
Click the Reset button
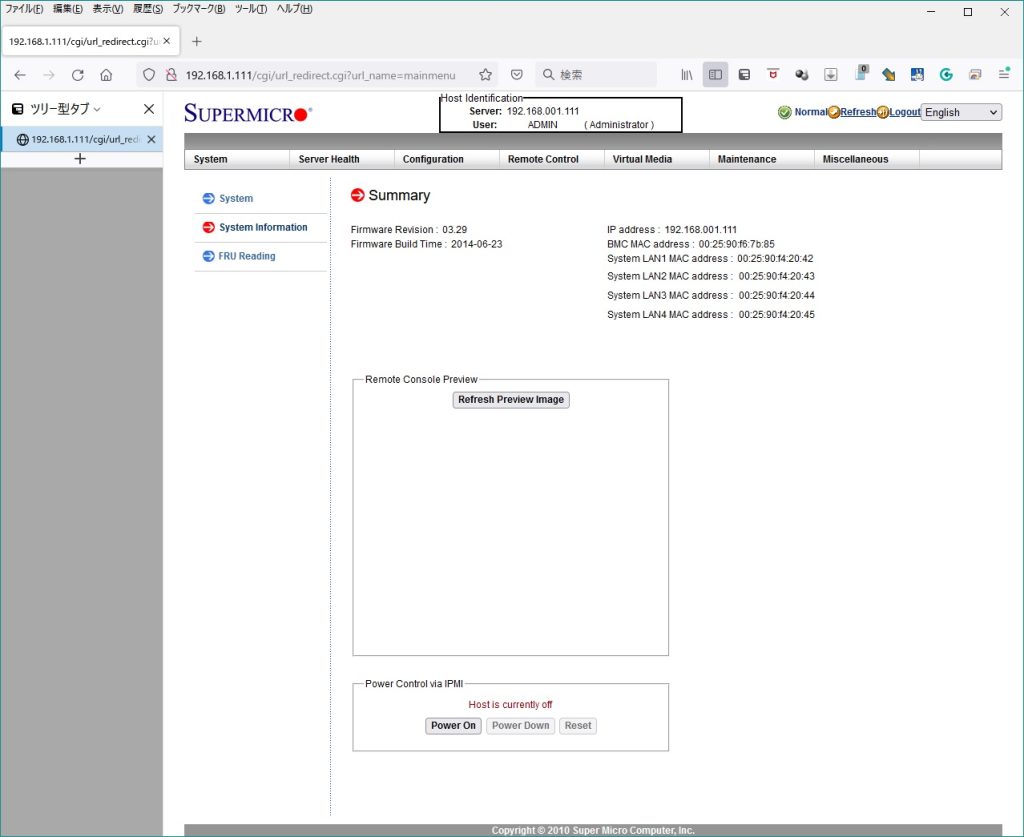(578, 726)
